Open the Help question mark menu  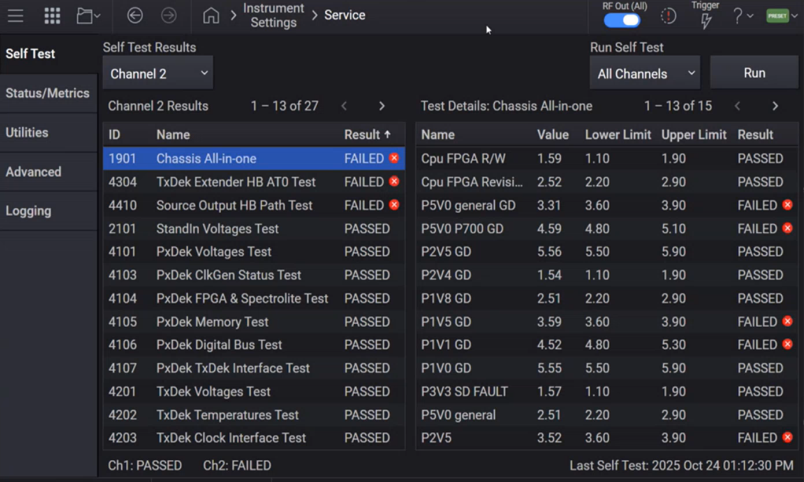[x=742, y=16]
